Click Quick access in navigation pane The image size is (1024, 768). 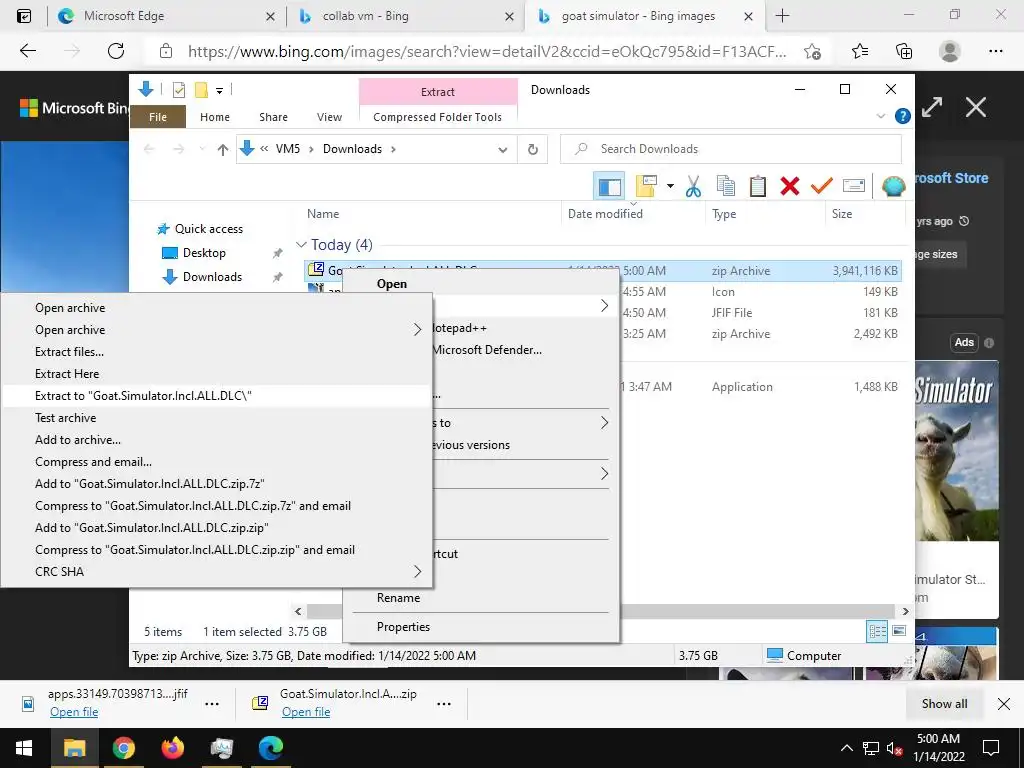click(208, 229)
